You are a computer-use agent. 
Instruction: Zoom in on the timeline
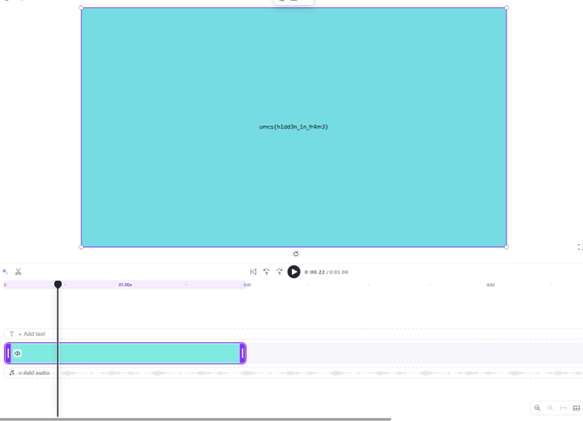point(537,408)
